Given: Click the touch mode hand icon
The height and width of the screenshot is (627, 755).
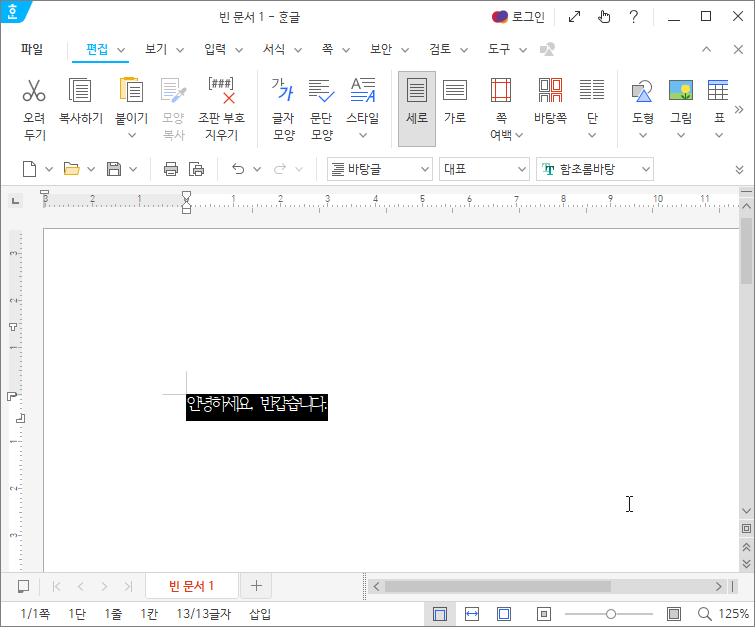Looking at the screenshot, I should (604, 17).
